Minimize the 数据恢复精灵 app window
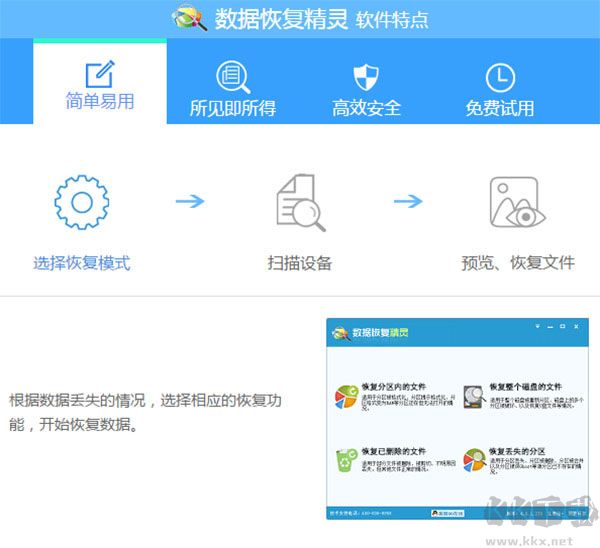 pyautogui.click(x=550, y=327)
